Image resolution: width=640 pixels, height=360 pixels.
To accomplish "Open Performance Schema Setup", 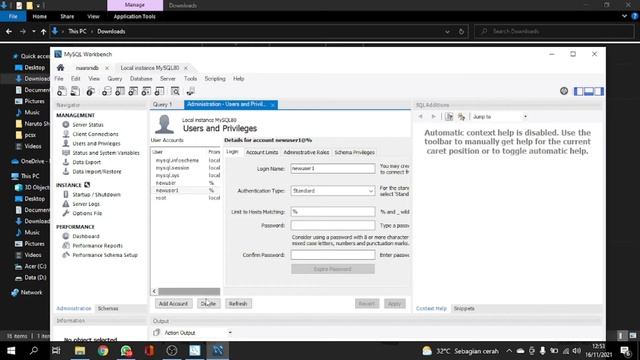I will (x=105, y=255).
